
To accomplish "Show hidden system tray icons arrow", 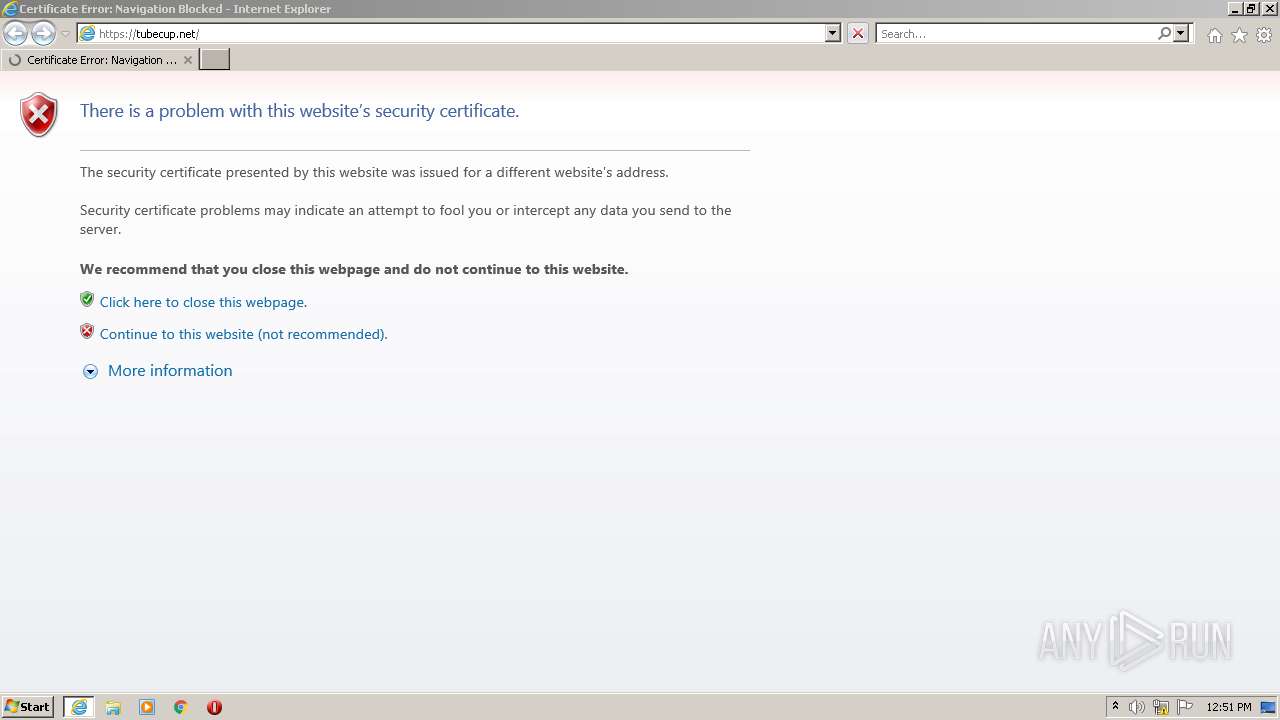I will (1115, 707).
